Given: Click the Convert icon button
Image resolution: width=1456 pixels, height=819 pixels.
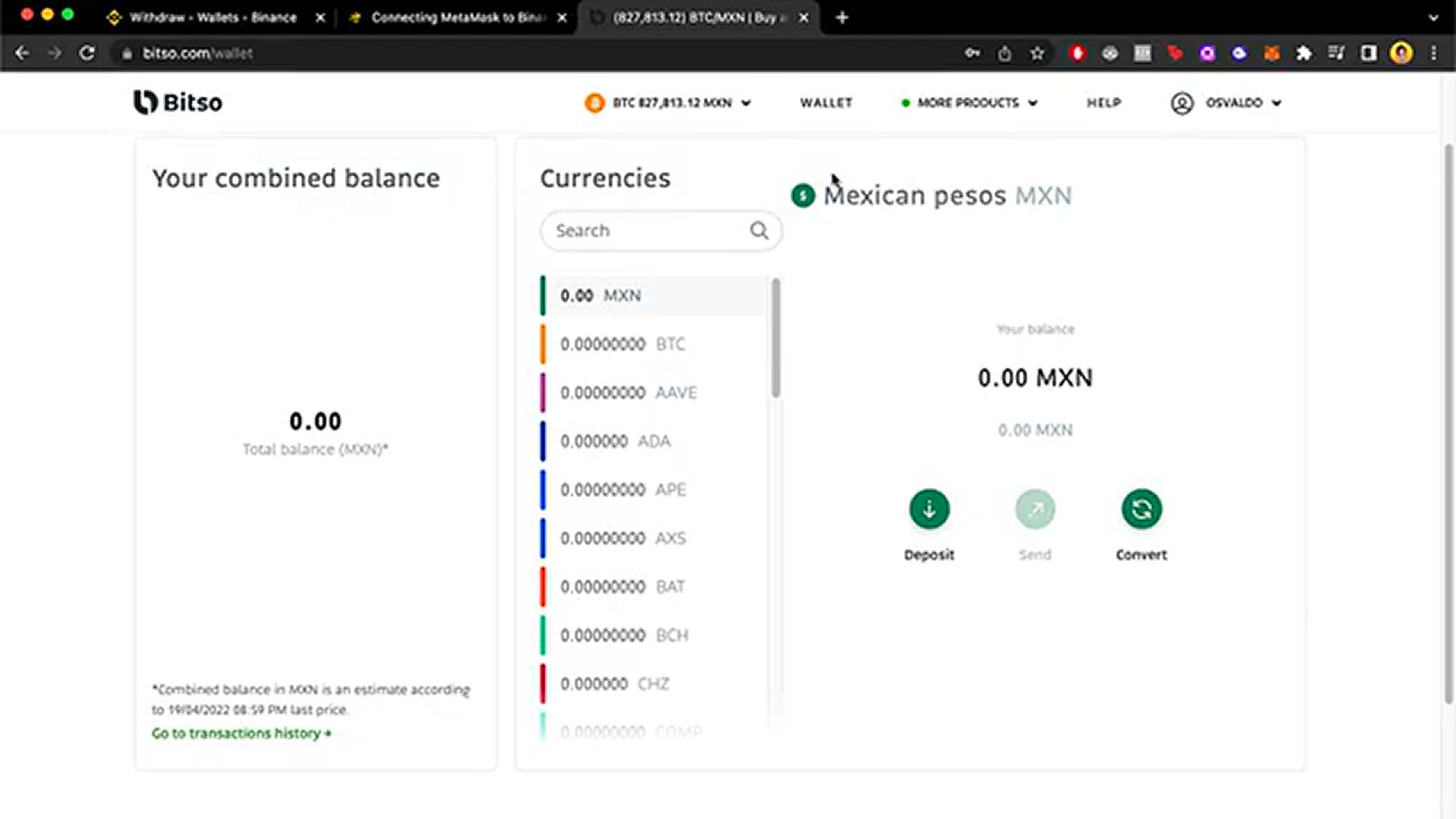Looking at the screenshot, I should pos(1141,509).
